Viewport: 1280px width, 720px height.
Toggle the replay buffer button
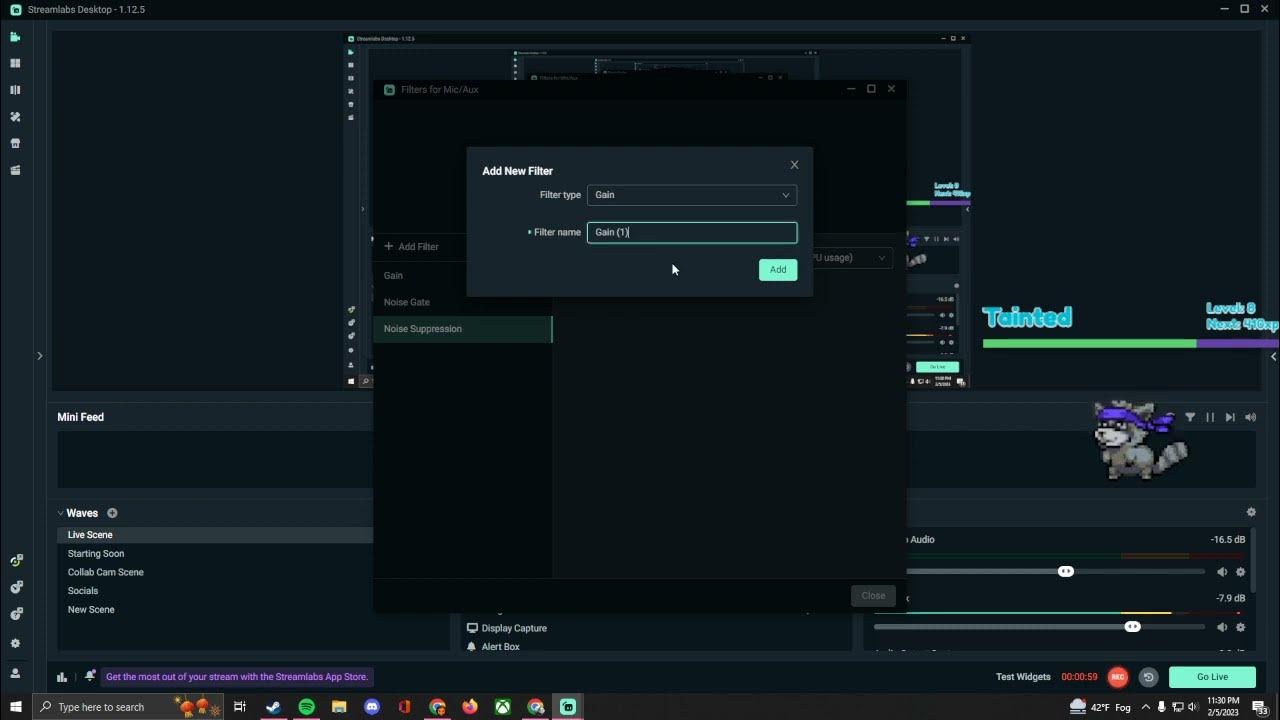point(1148,677)
